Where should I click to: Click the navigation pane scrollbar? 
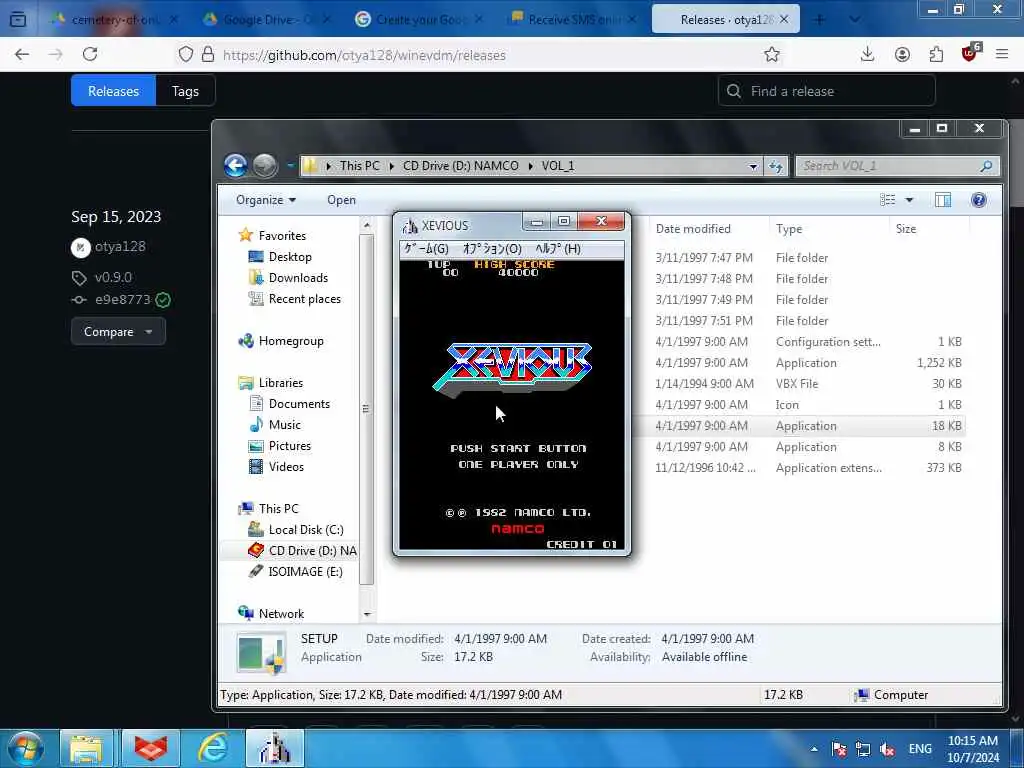(366, 408)
